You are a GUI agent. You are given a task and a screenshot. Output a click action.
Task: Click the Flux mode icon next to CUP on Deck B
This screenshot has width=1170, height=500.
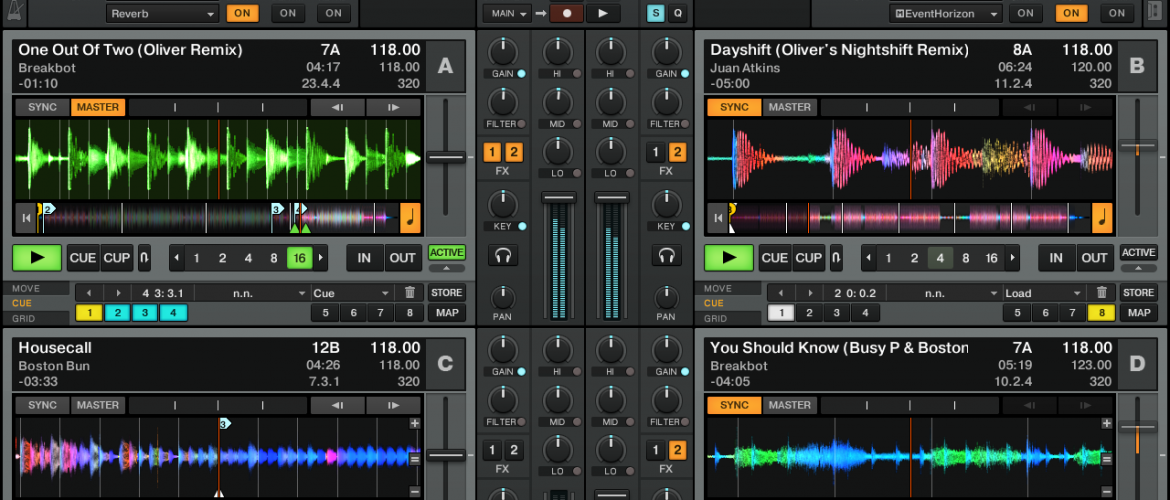(836, 257)
